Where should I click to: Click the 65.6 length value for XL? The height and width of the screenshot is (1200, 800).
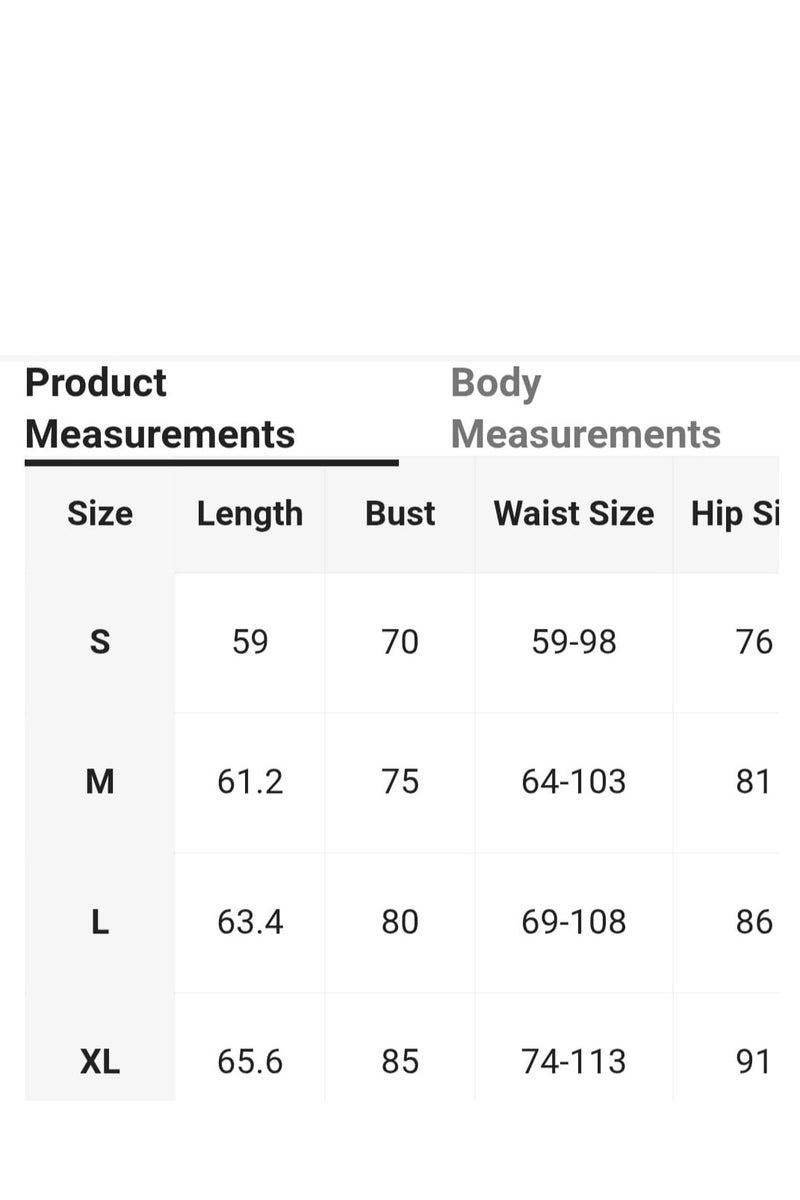click(250, 1062)
